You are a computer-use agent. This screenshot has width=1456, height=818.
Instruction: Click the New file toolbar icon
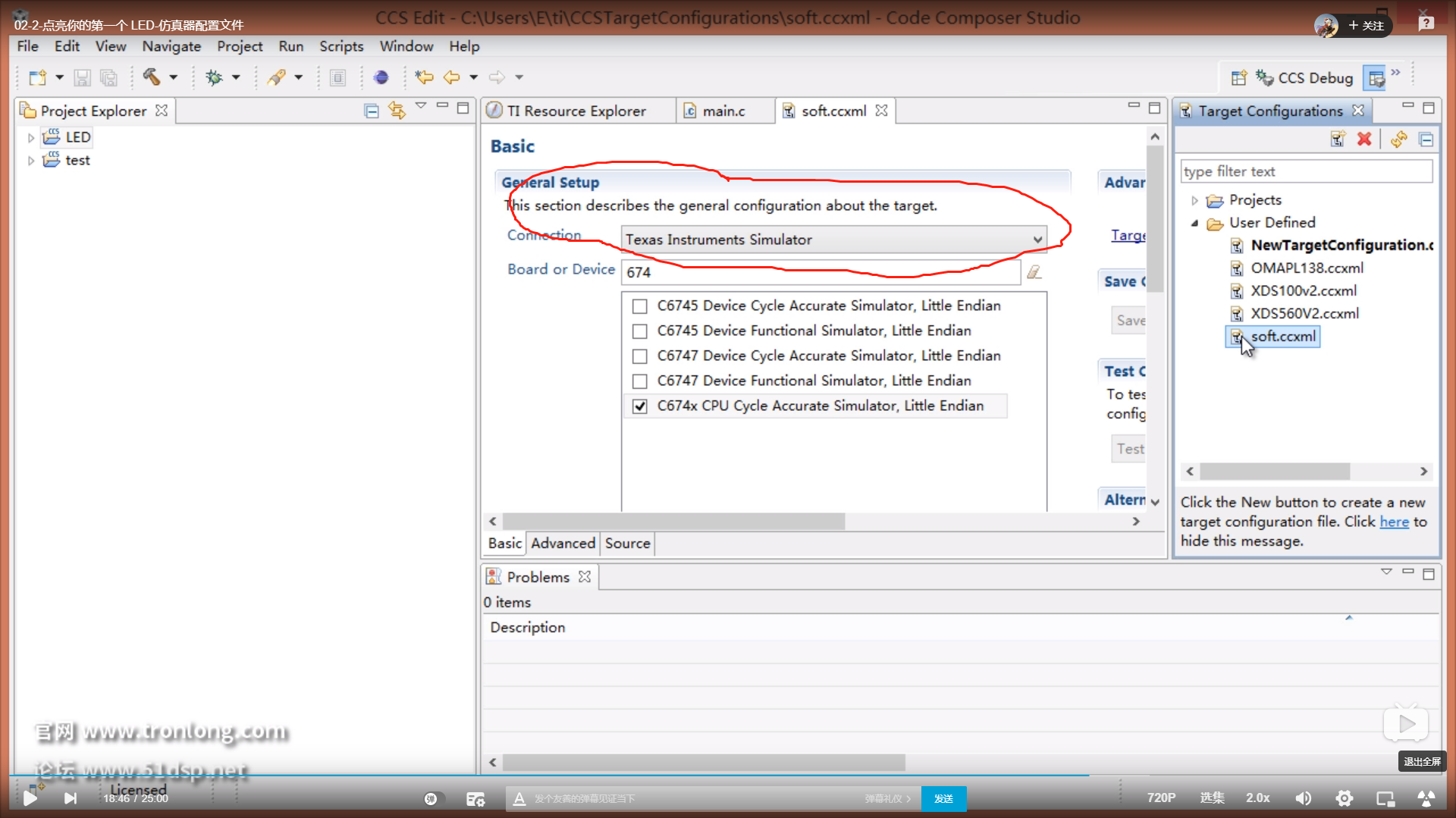(x=38, y=77)
